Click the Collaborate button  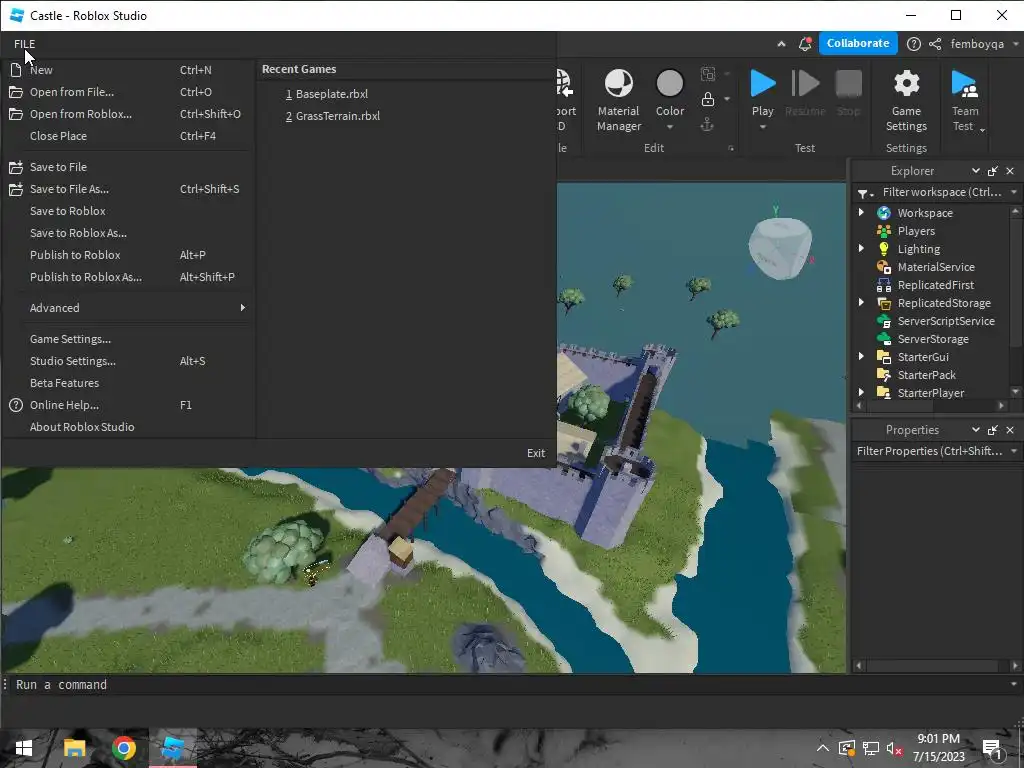pyautogui.click(x=857, y=43)
